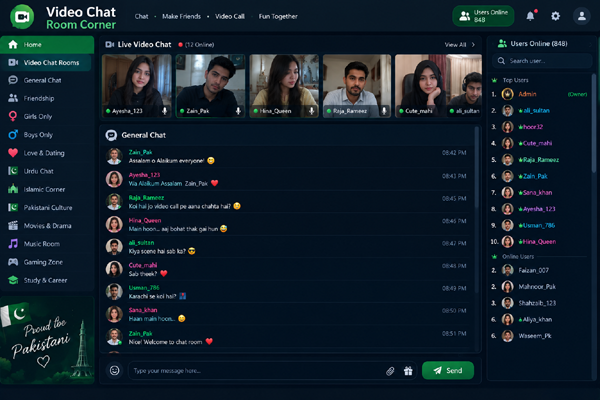Toggle Ayesha_123 microphone icon

(x=165, y=111)
